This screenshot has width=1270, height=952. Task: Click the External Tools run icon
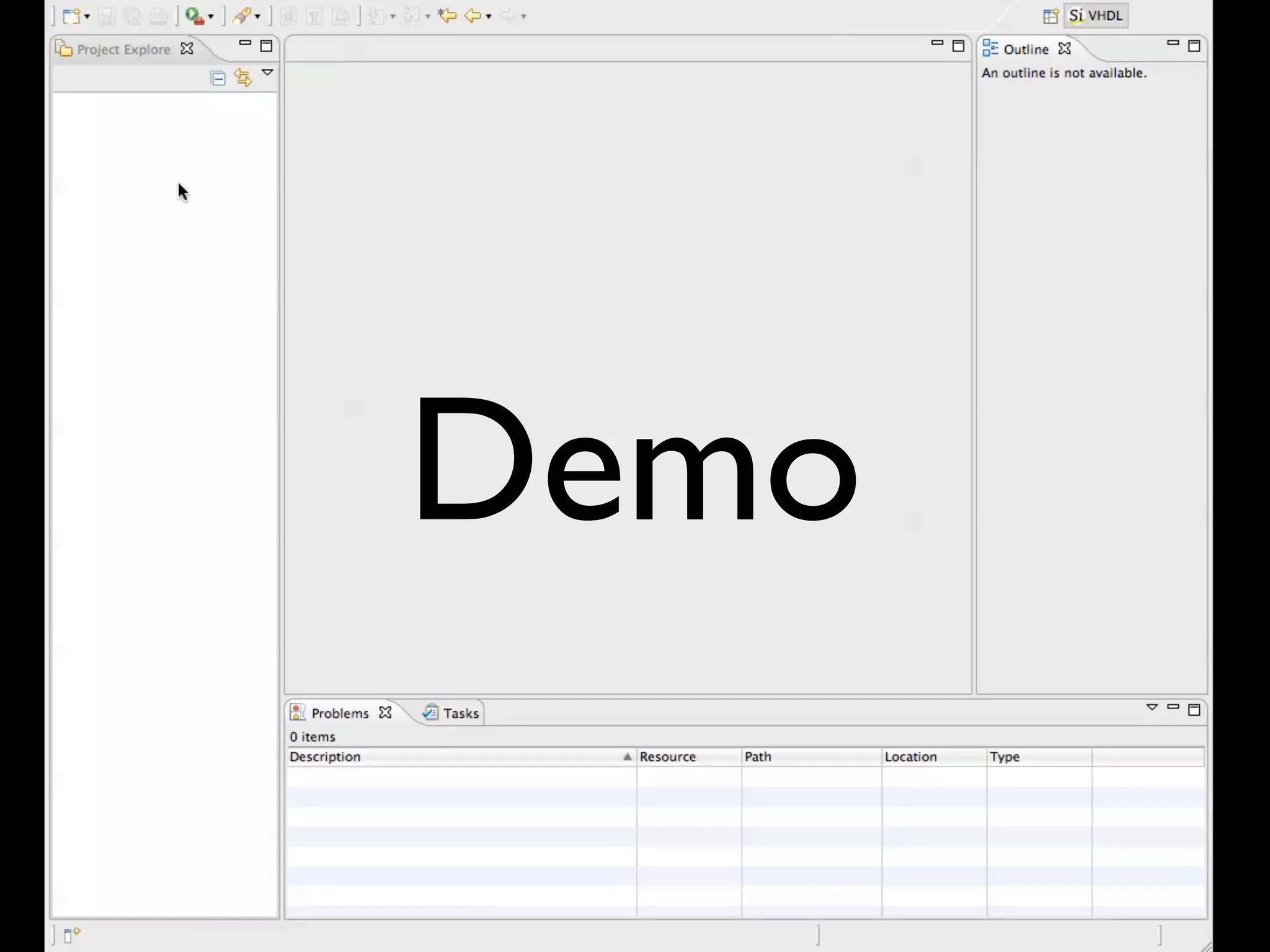point(195,16)
